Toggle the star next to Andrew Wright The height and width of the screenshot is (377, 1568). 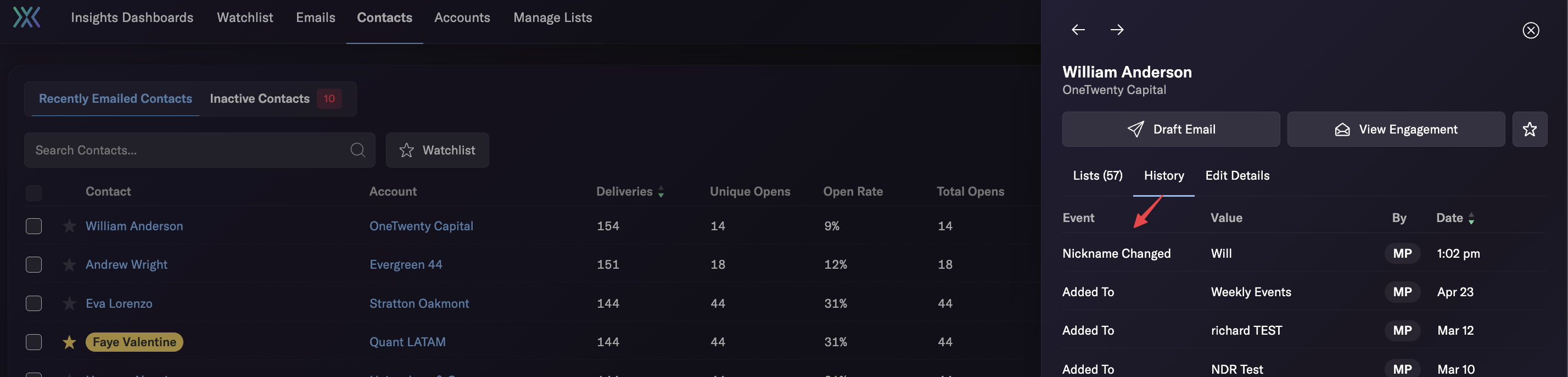[69, 265]
